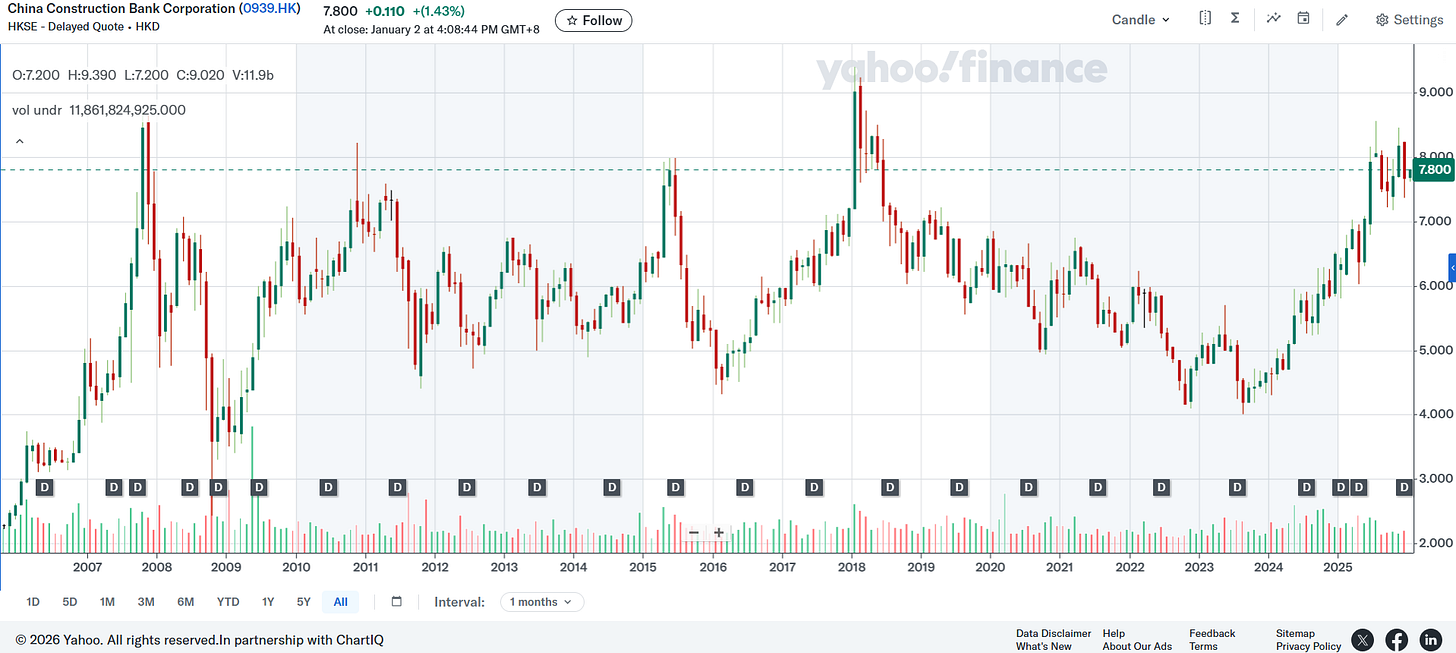Open the Data Disclaimer link
The height and width of the screenshot is (653, 1456).
(x=1053, y=633)
